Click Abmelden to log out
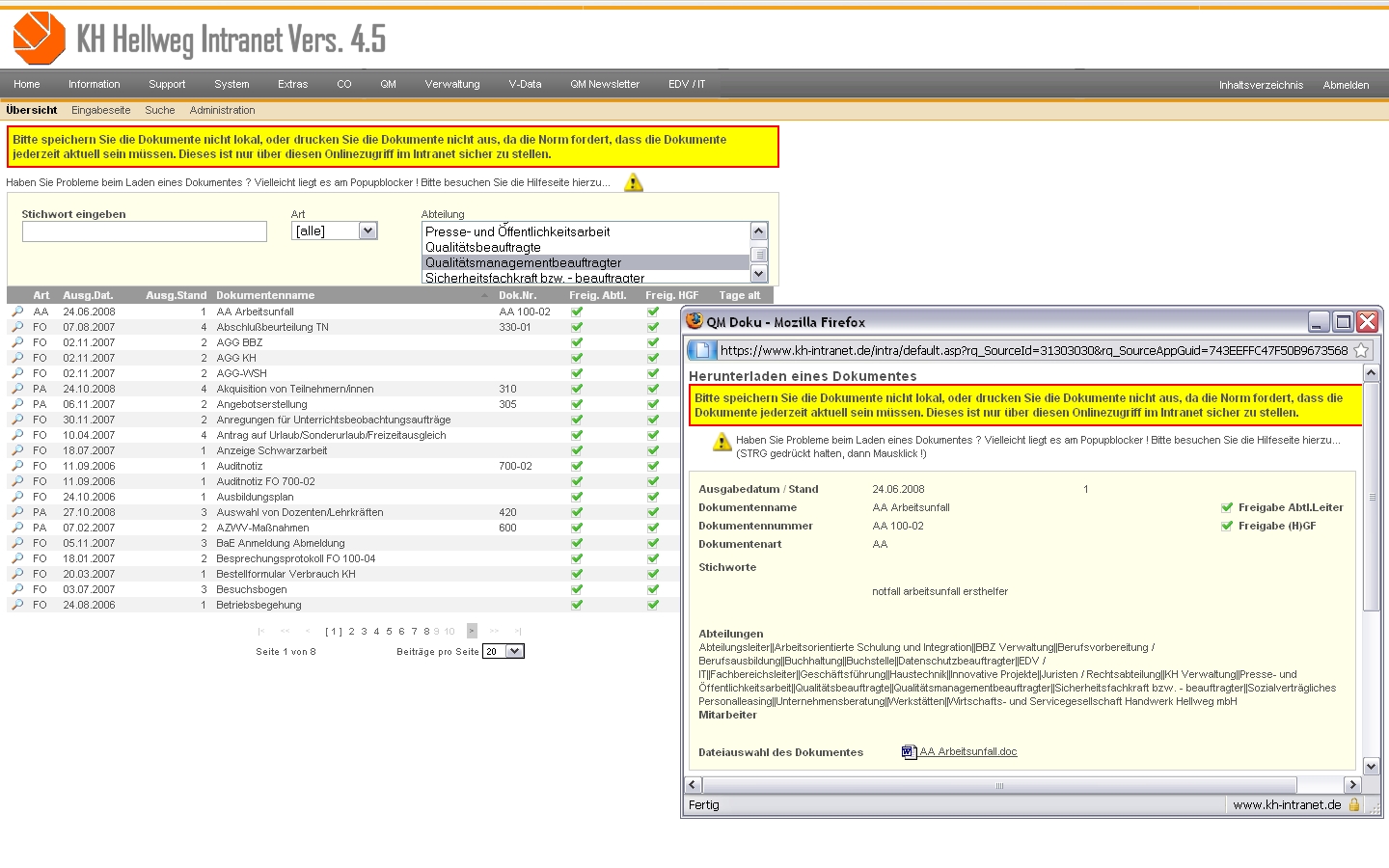Screen dimensions: 1389x868 click(1346, 85)
